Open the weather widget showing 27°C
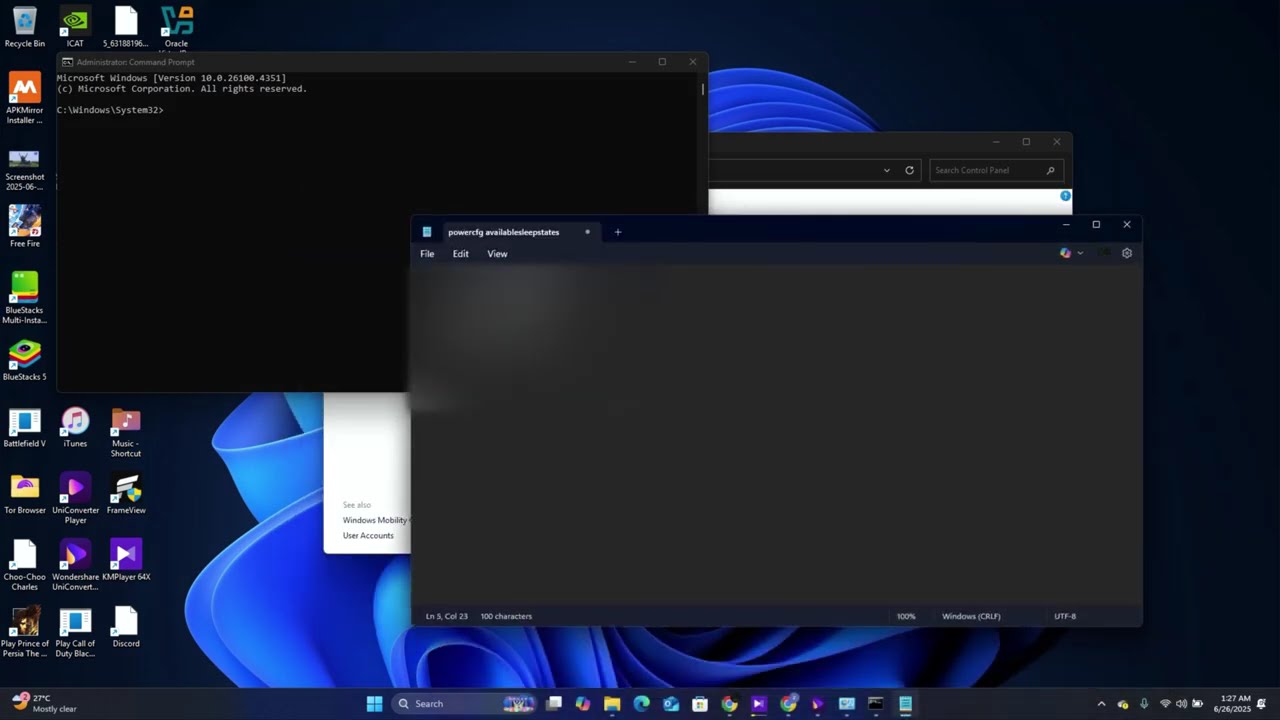This screenshot has width=1280, height=720. (43, 703)
